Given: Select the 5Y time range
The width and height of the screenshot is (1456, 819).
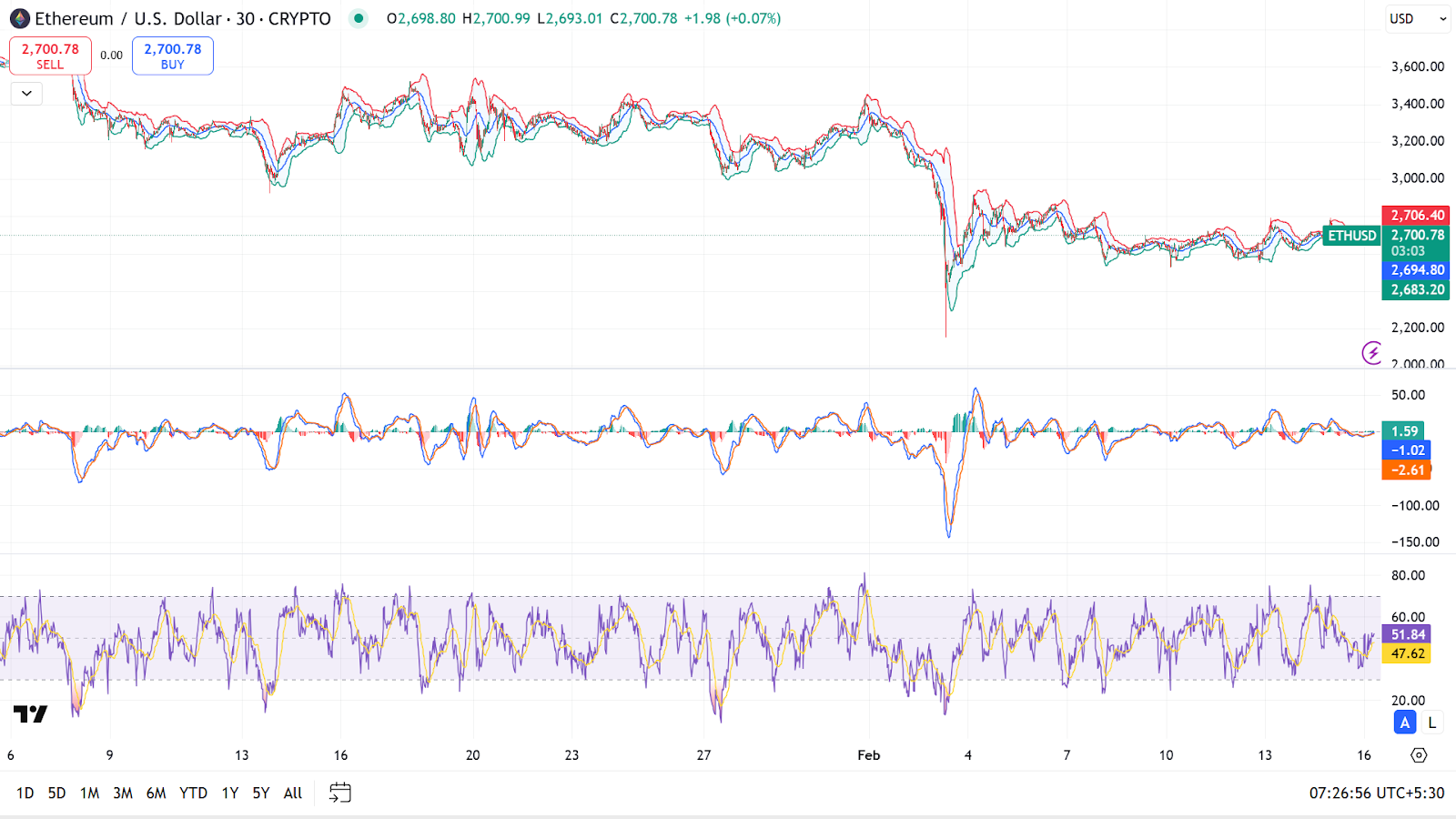Looking at the screenshot, I should [x=261, y=793].
